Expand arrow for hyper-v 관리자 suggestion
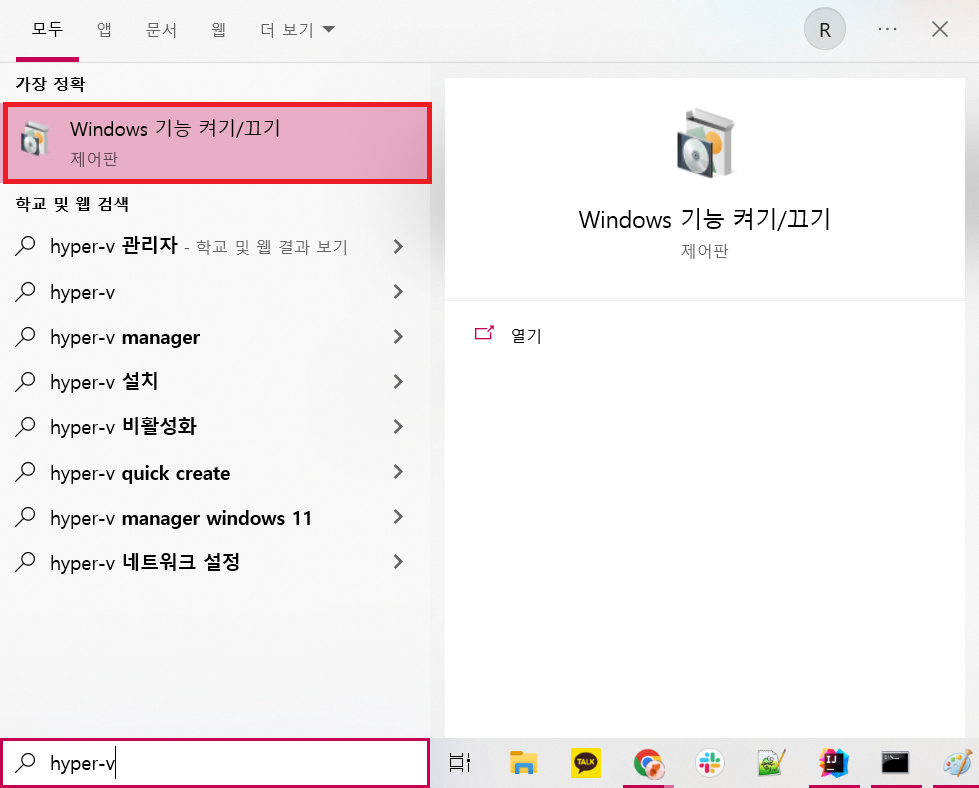The image size is (979, 788). pyautogui.click(x=398, y=247)
